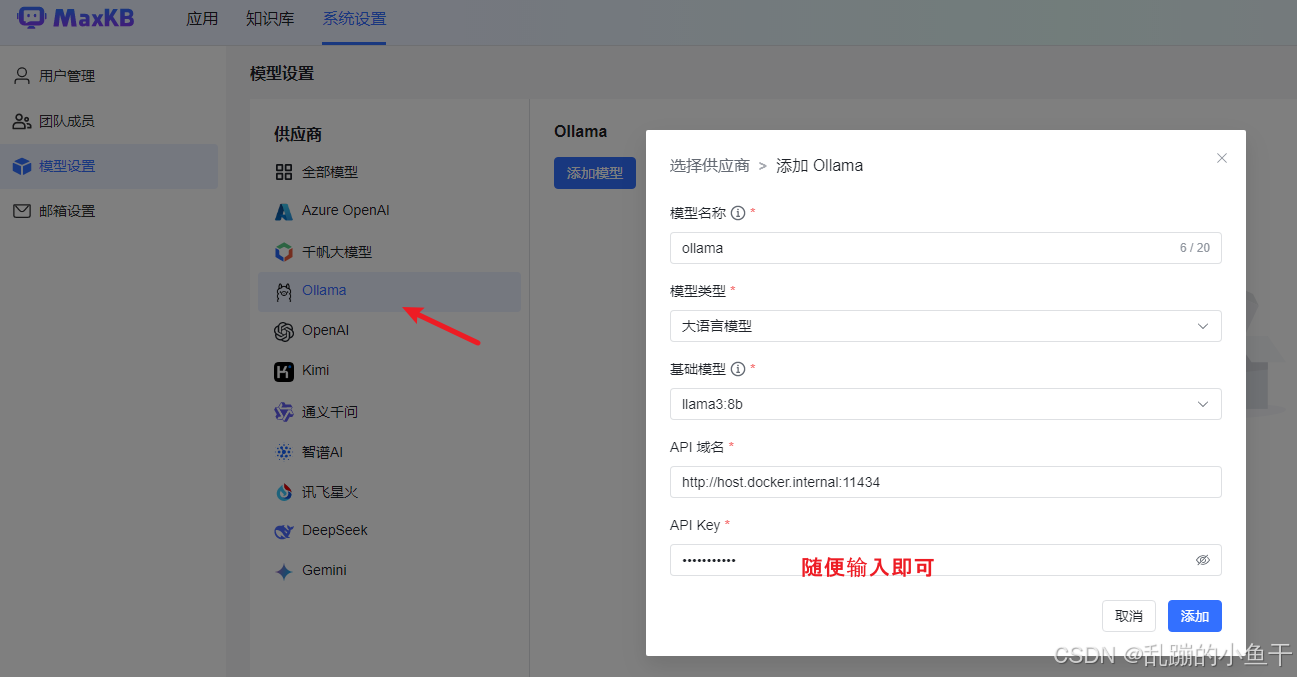Click the 智谱AI provider icon

pyautogui.click(x=284, y=452)
